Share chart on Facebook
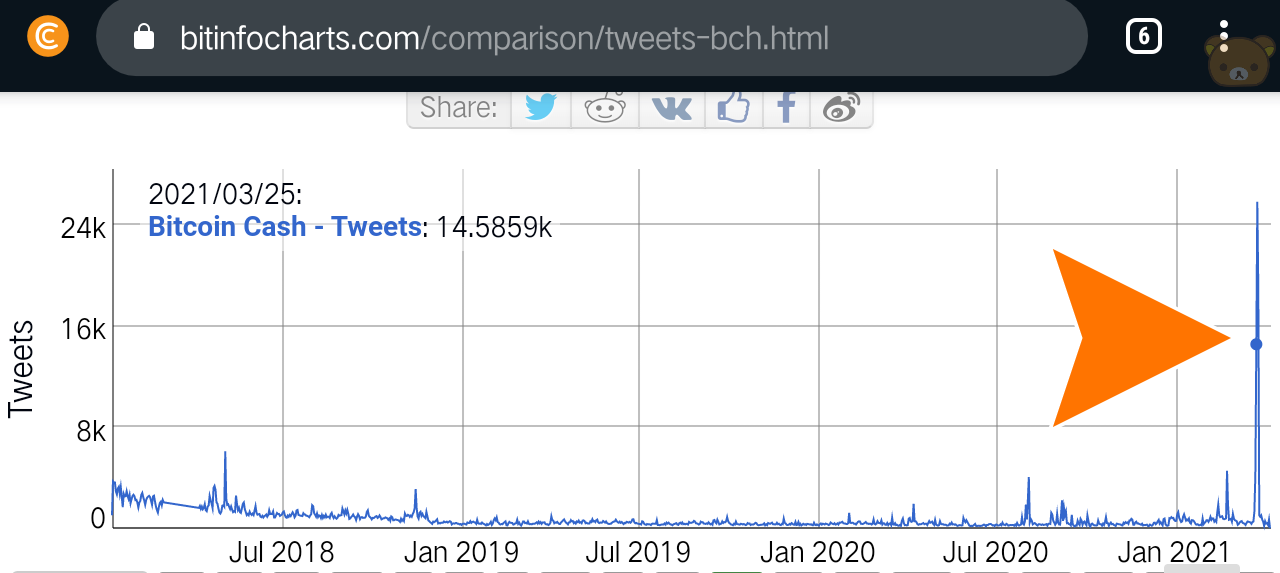The height and width of the screenshot is (573, 1280). [x=787, y=107]
